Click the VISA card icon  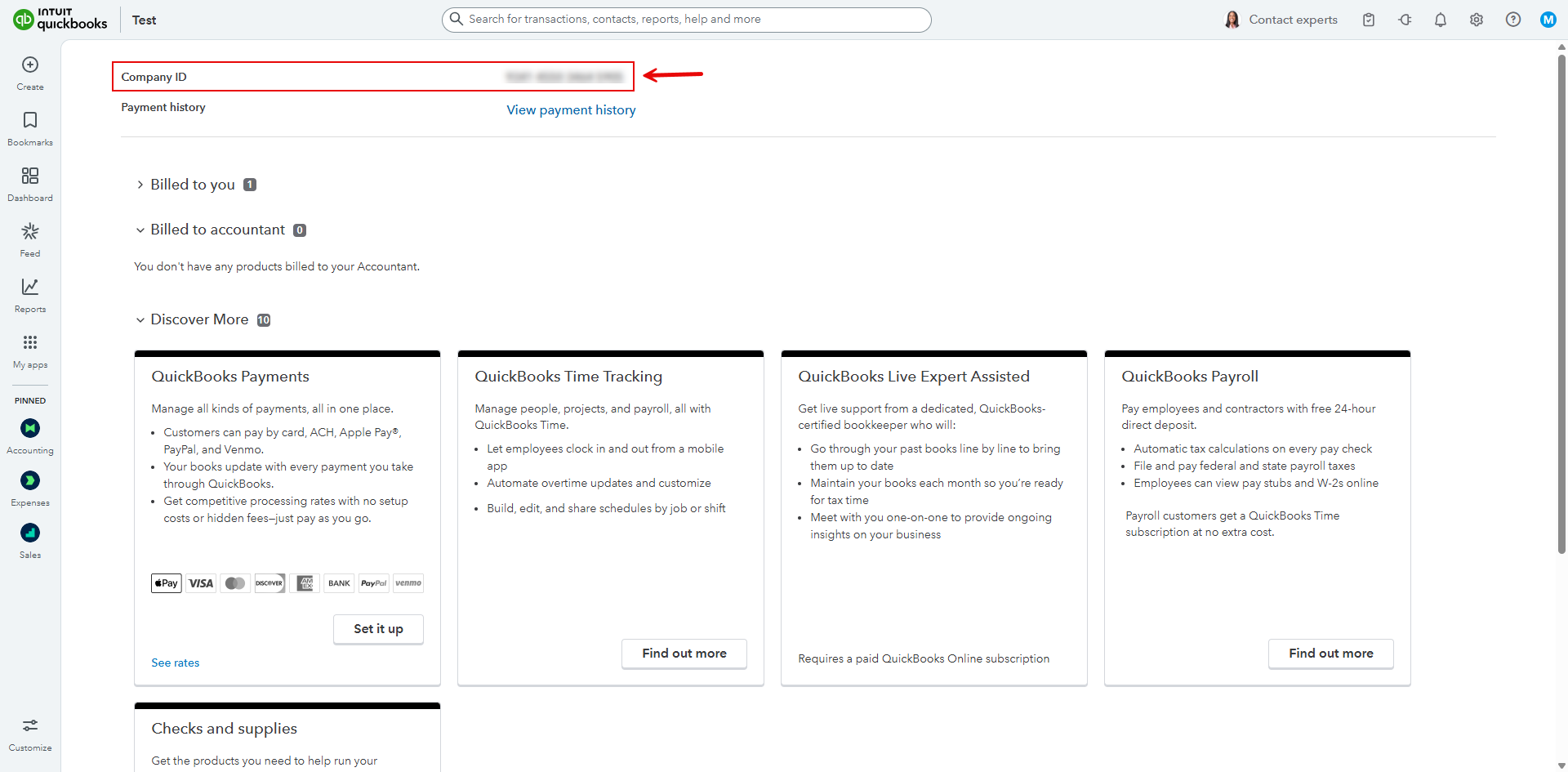coord(201,583)
